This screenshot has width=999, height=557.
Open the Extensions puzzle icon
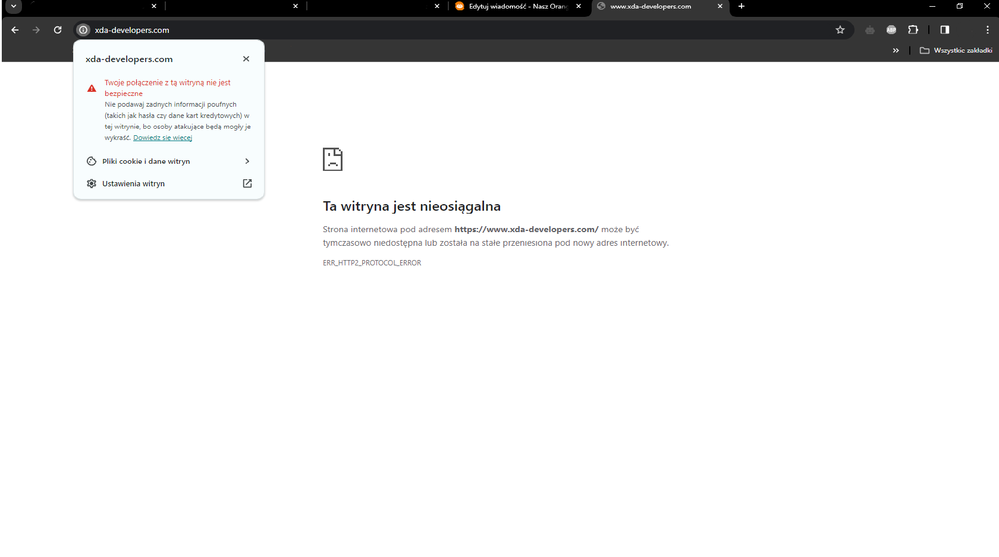click(x=913, y=30)
